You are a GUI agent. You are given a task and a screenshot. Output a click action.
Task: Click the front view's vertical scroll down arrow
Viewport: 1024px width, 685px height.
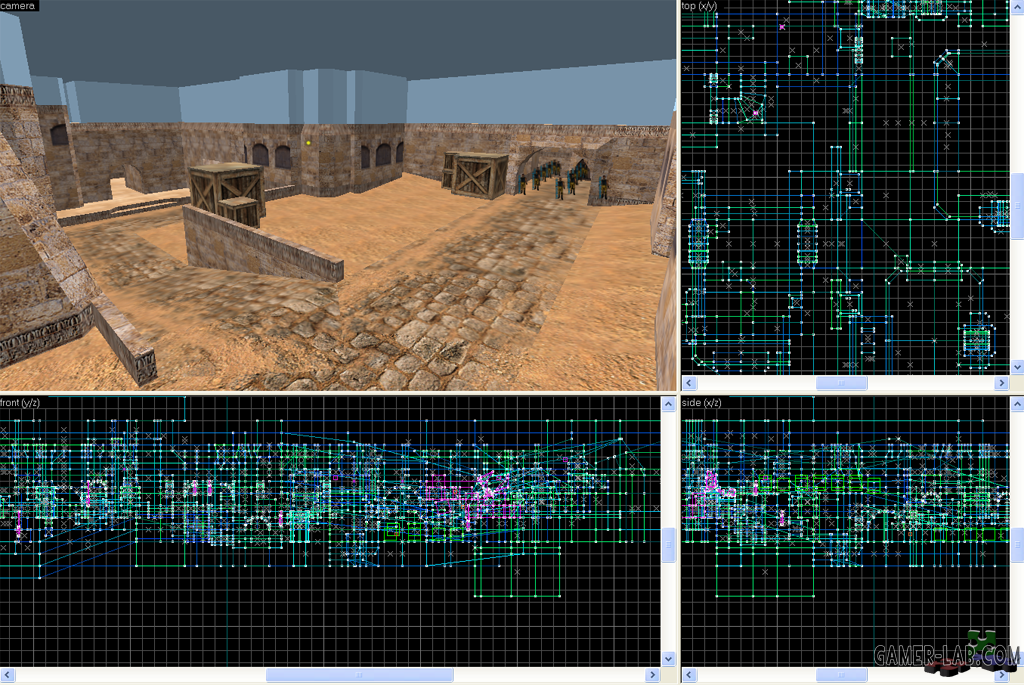pyautogui.click(x=668, y=659)
